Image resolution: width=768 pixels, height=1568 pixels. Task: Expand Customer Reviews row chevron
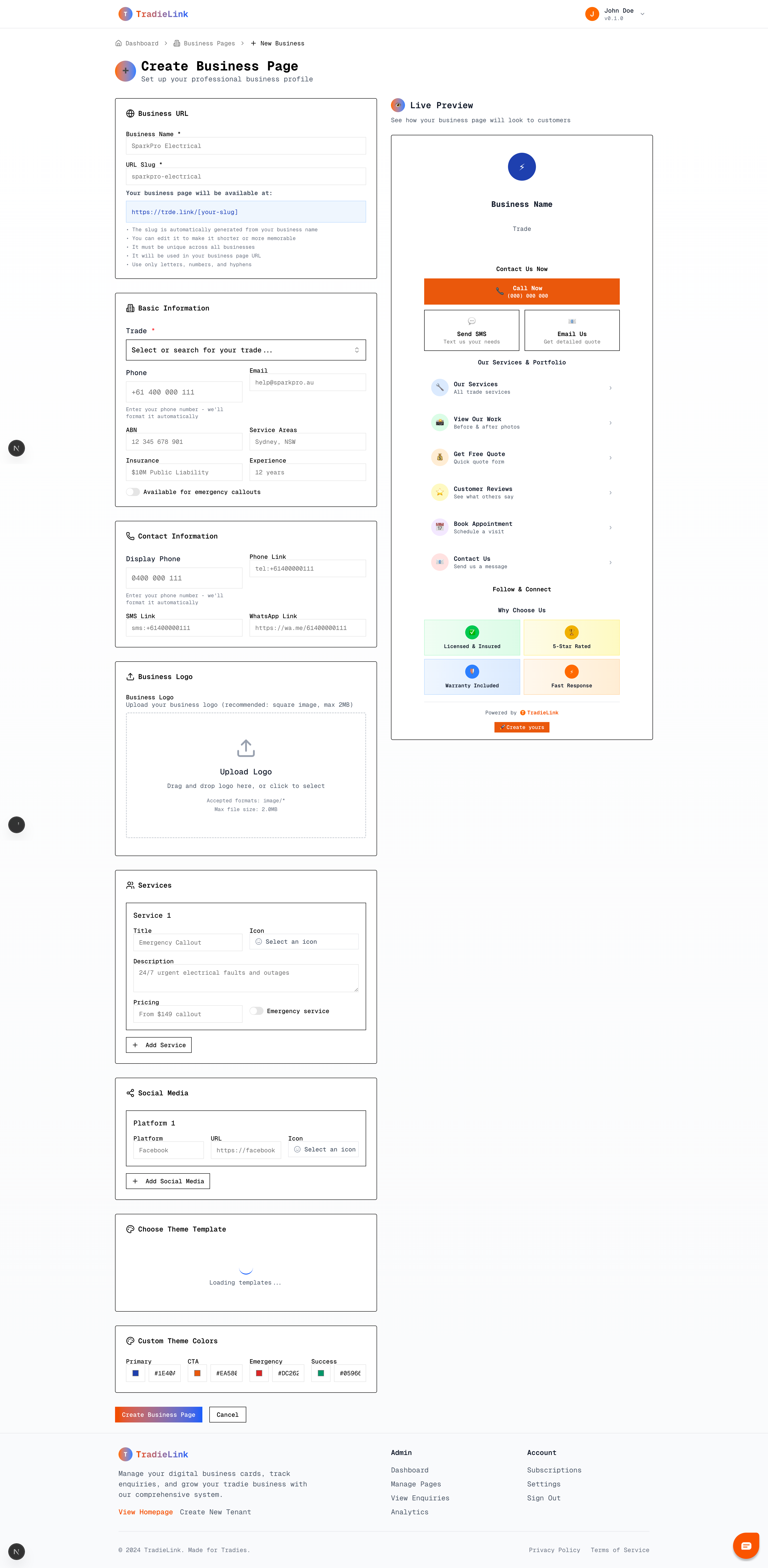[x=610, y=492]
